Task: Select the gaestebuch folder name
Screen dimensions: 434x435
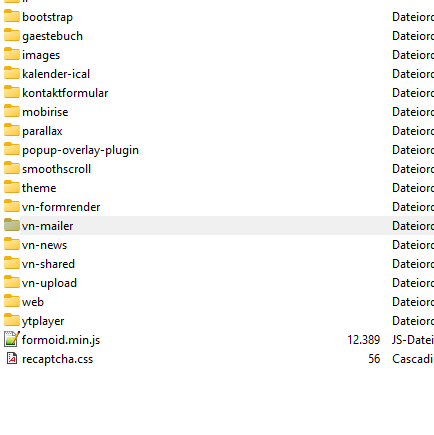Action: pyautogui.click(x=52, y=36)
